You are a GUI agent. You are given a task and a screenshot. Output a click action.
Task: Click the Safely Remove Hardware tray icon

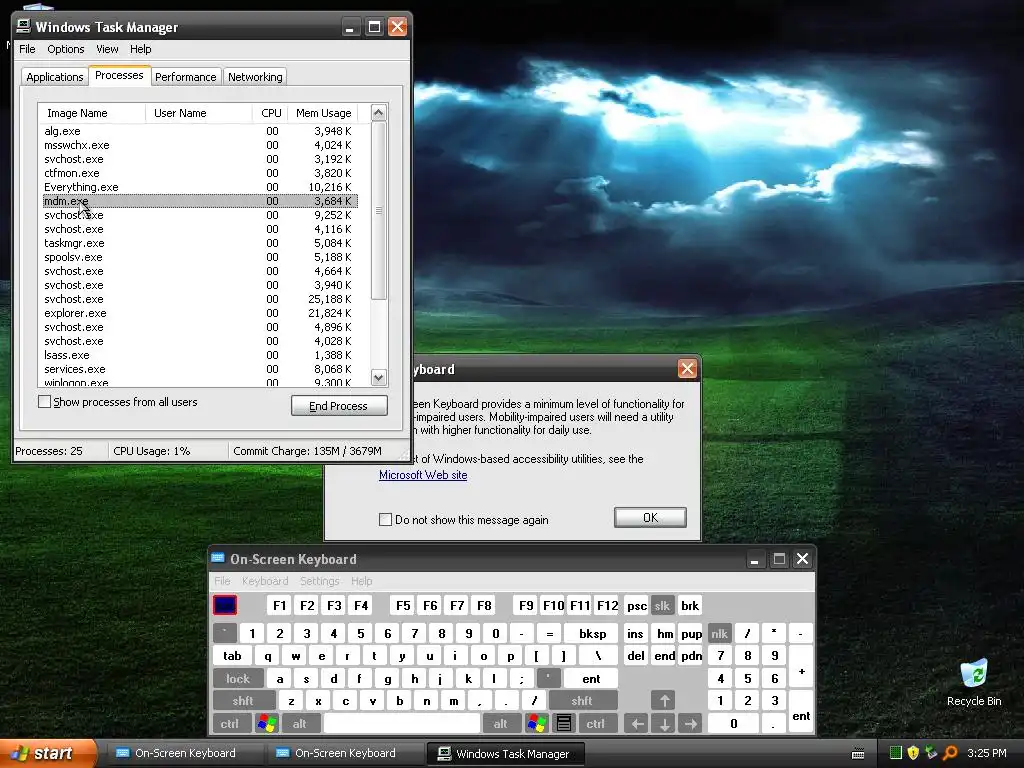[931, 753]
